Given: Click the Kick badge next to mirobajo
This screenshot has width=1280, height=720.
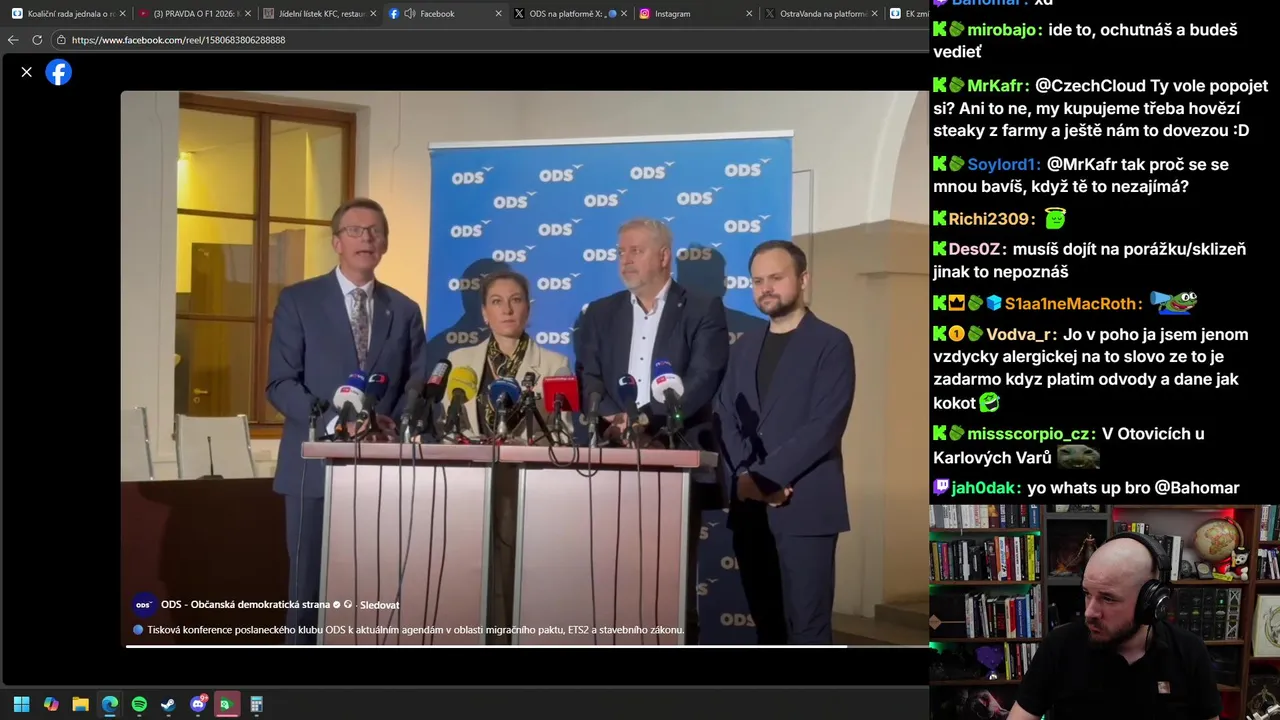Looking at the screenshot, I should click(x=940, y=30).
